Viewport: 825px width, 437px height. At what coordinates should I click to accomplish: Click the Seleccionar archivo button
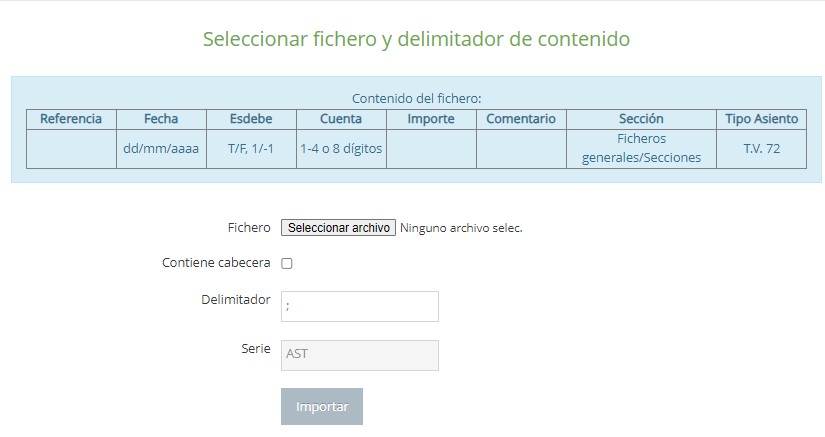coord(338,228)
